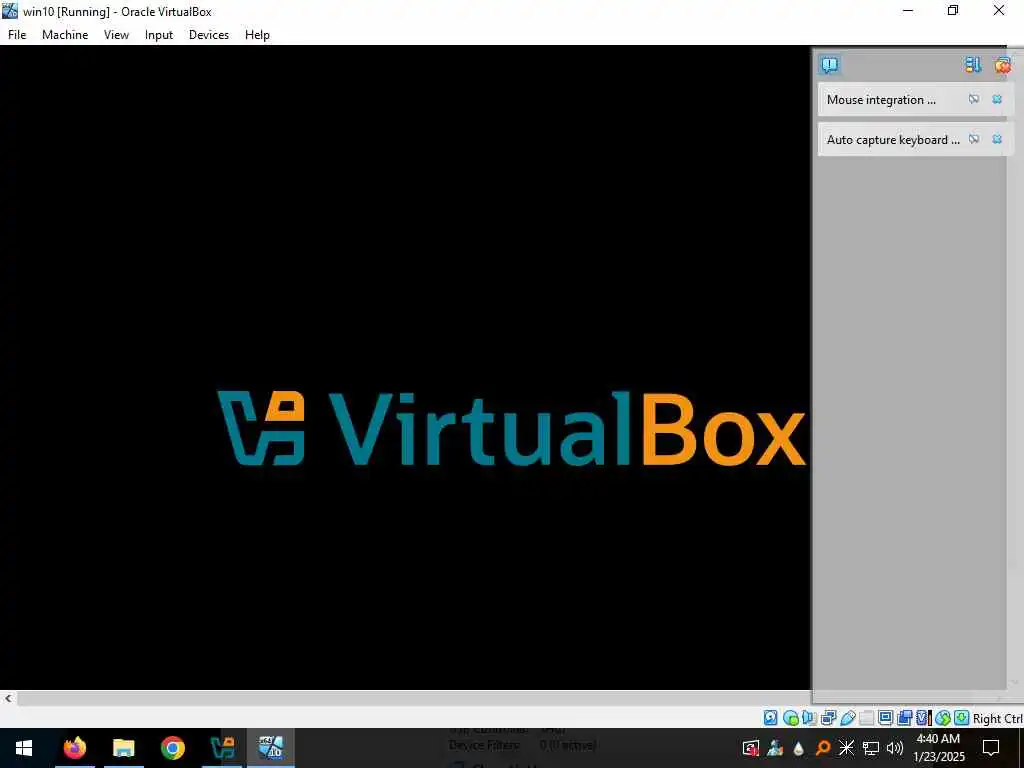
Task: Click the keyboard capture status icon
Action: pyautogui.click(x=961, y=718)
